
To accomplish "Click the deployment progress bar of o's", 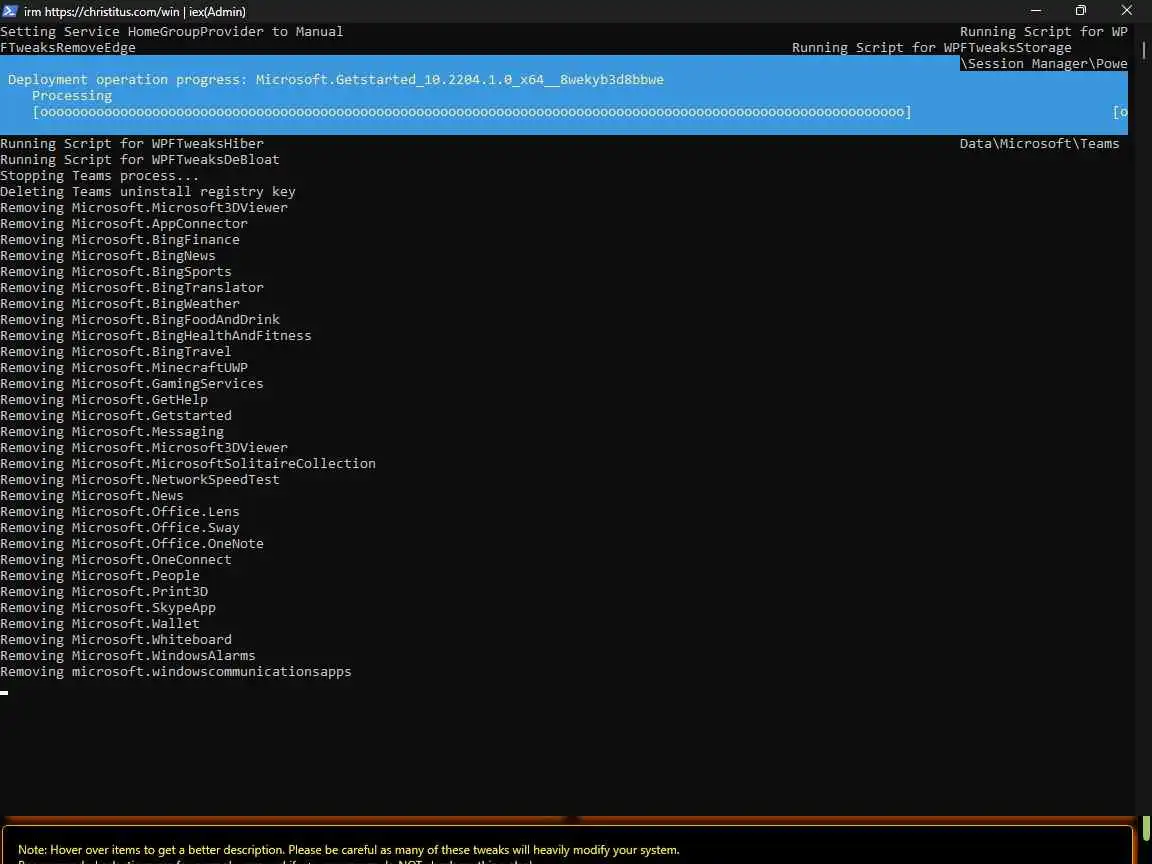I will tap(472, 112).
